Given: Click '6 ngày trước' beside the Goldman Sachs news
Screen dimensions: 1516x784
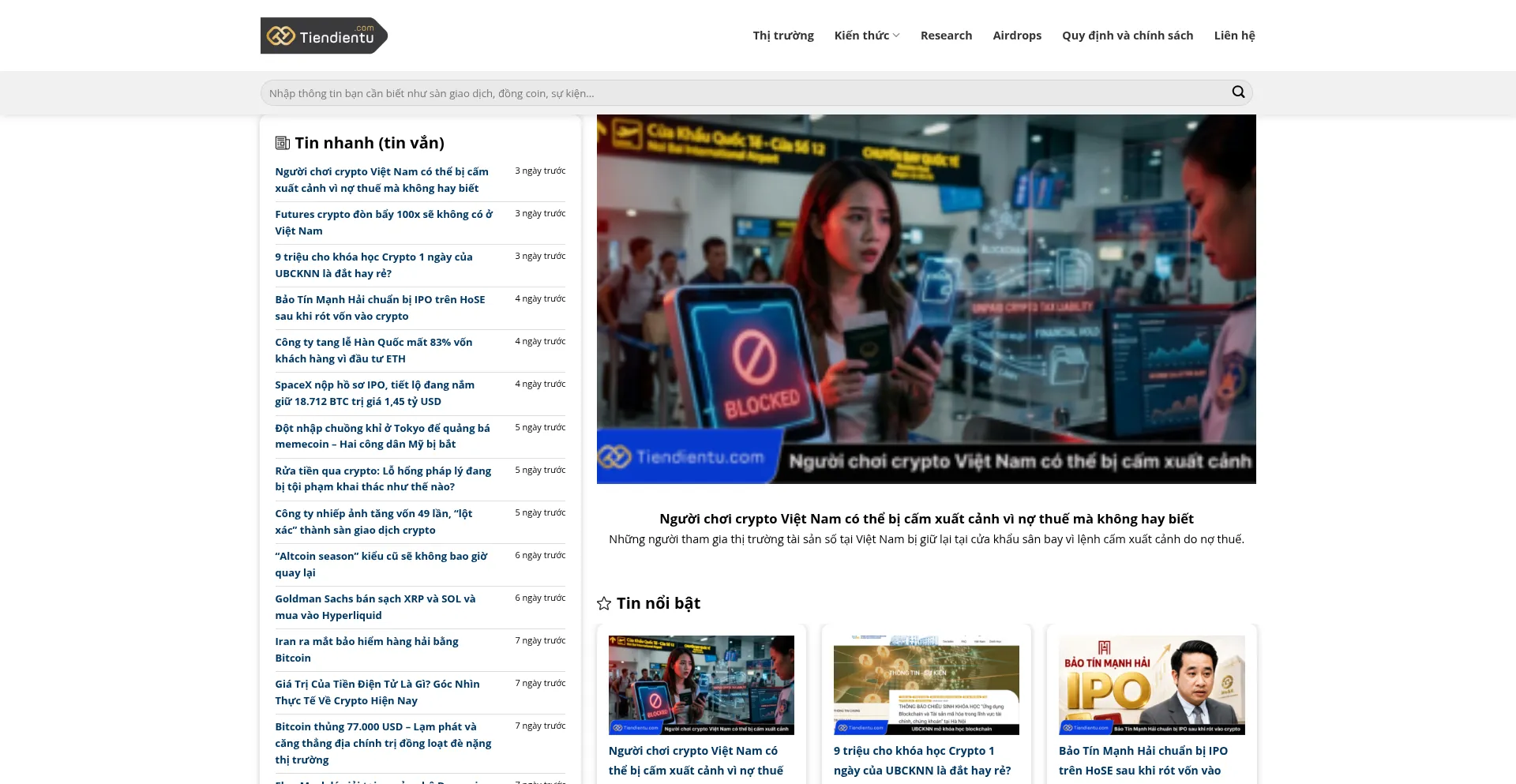Looking at the screenshot, I should [x=540, y=598].
